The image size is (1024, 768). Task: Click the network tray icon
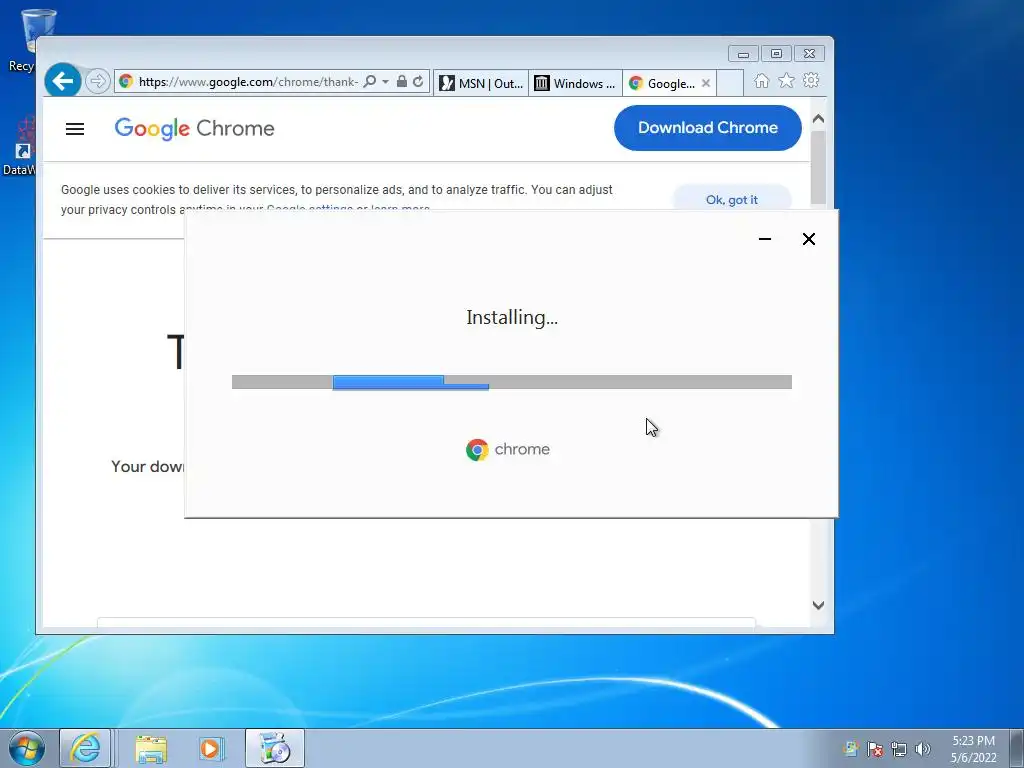click(x=899, y=749)
